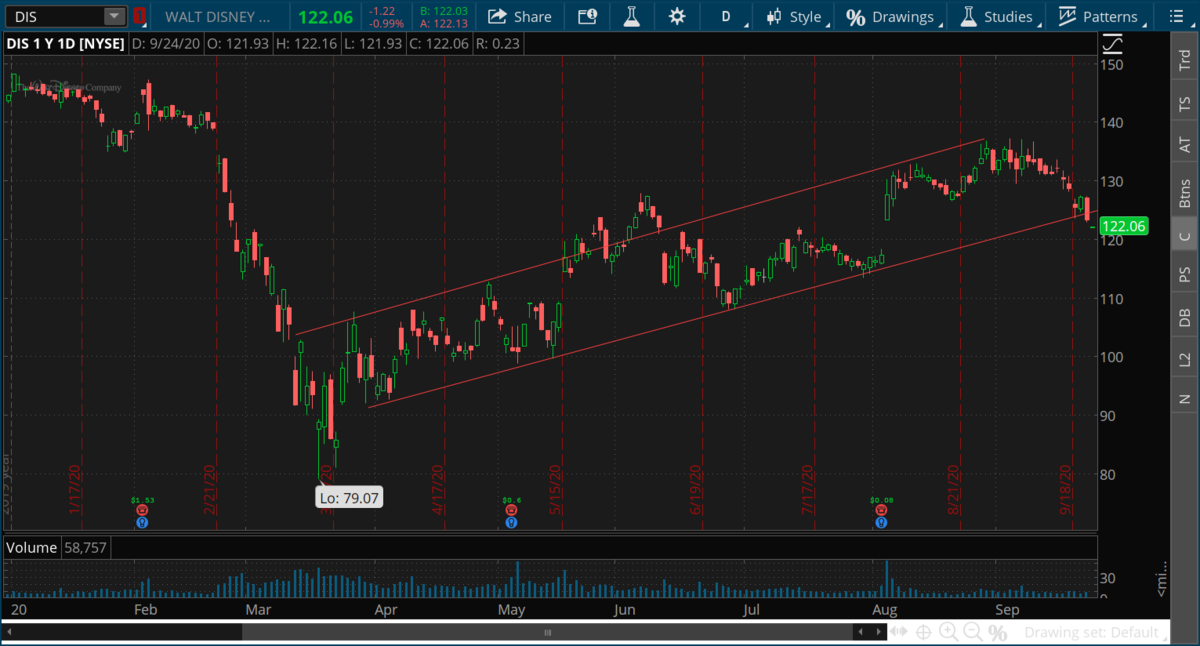Click the percent drawing tool icon

pos(997,632)
